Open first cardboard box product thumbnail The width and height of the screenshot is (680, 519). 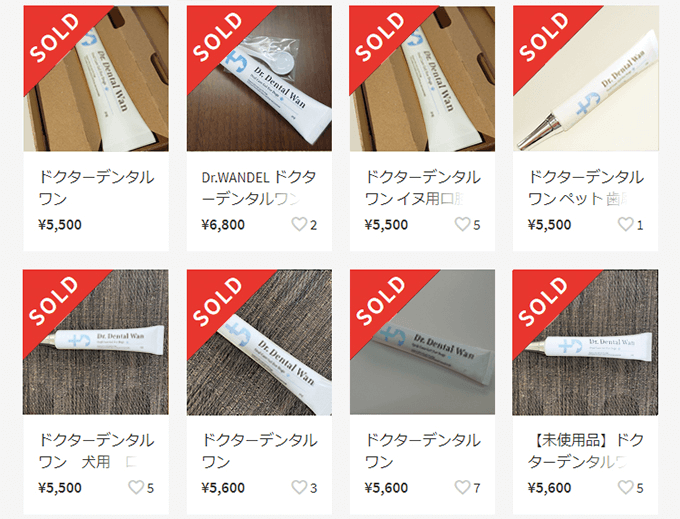(x=96, y=78)
